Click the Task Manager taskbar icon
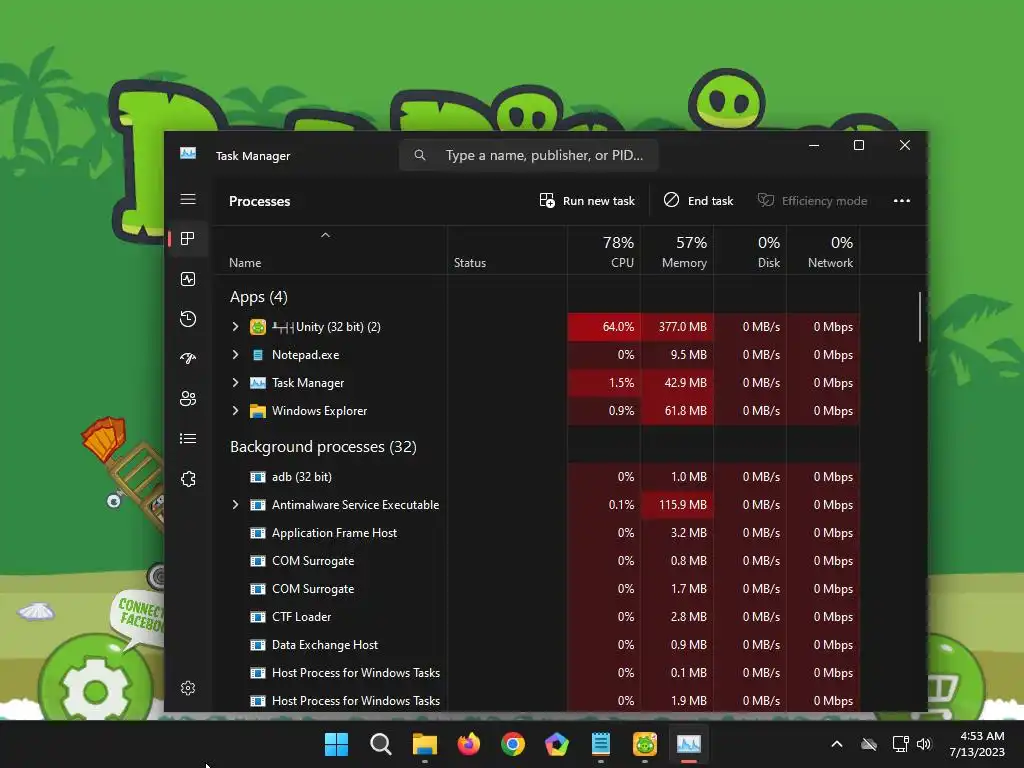The height and width of the screenshot is (768, 1024). 688,744
